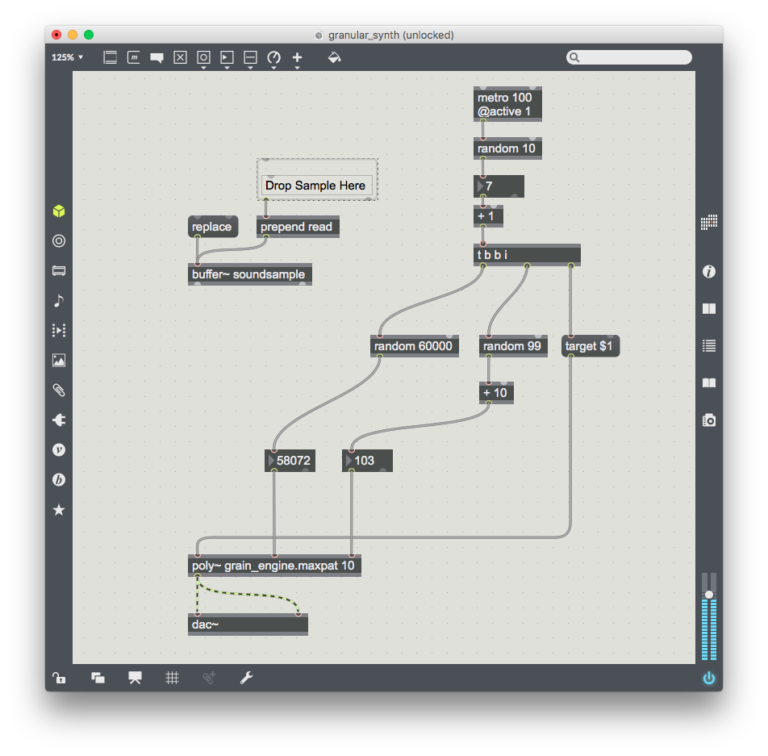Click the paint bucket Format icon
The height and width of the screenshot is (756, 768).
coord(334,58)
